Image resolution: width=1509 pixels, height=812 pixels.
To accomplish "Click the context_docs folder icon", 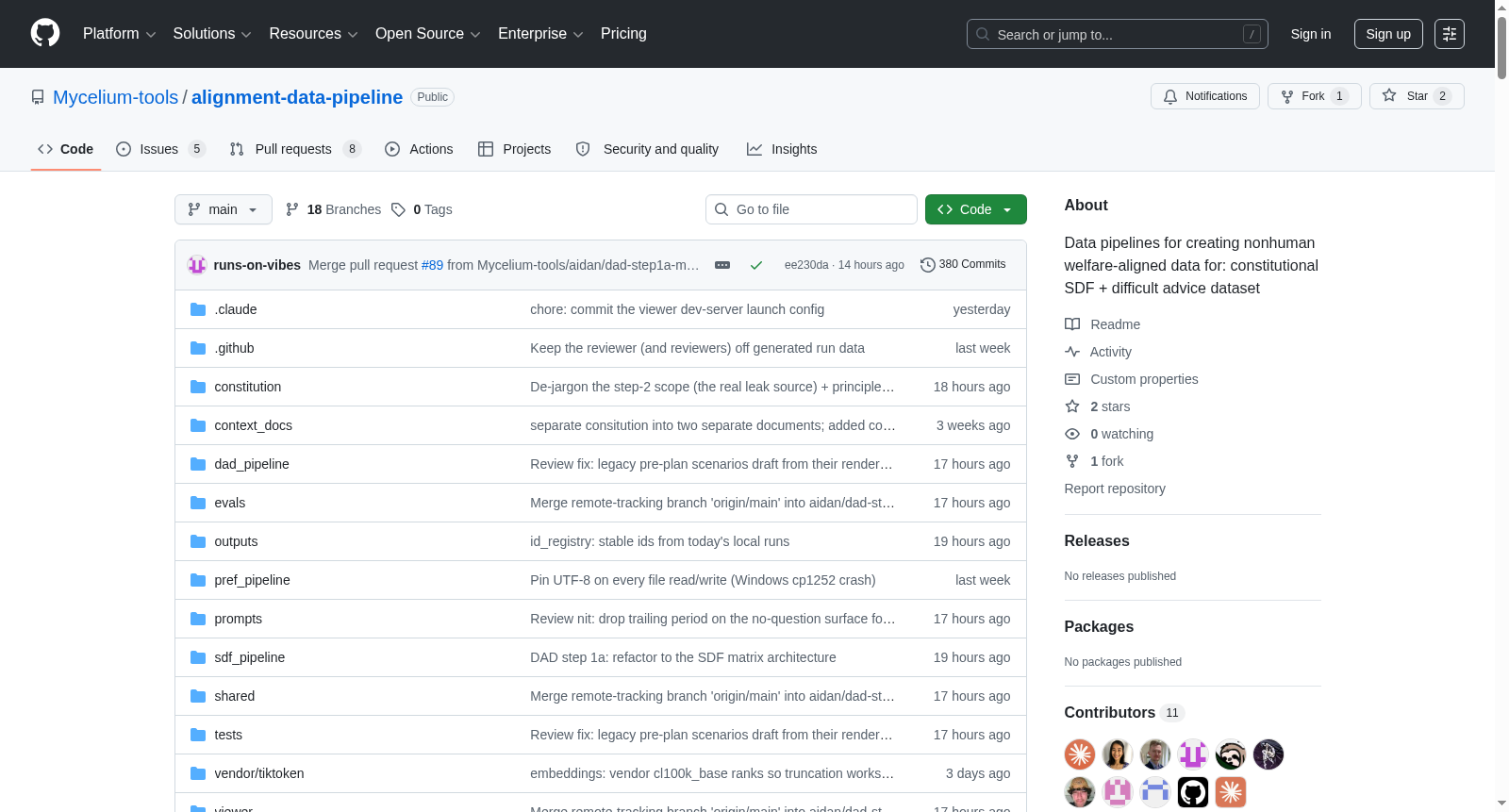I will point(198,425).
